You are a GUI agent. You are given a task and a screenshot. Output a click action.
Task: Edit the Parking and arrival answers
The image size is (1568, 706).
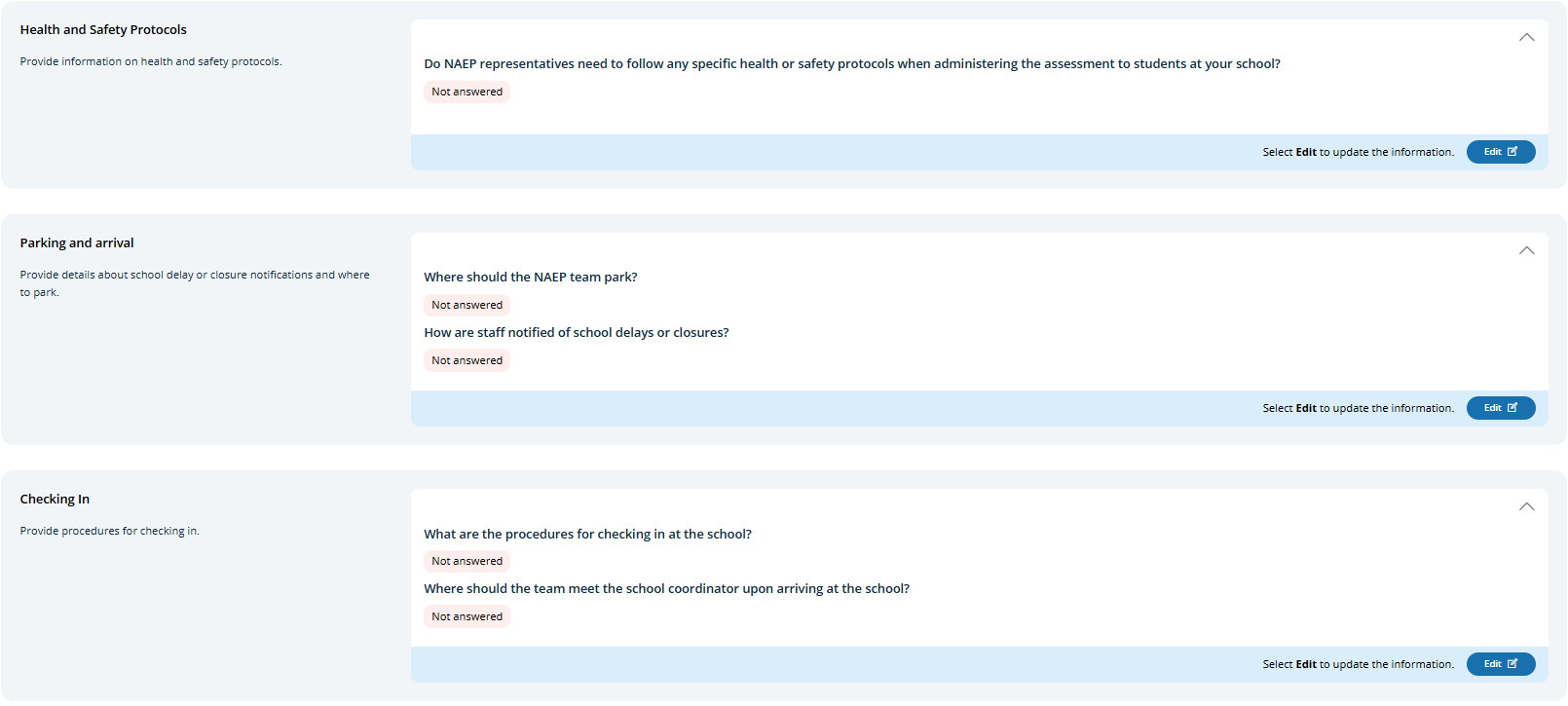click(1500, 408)
